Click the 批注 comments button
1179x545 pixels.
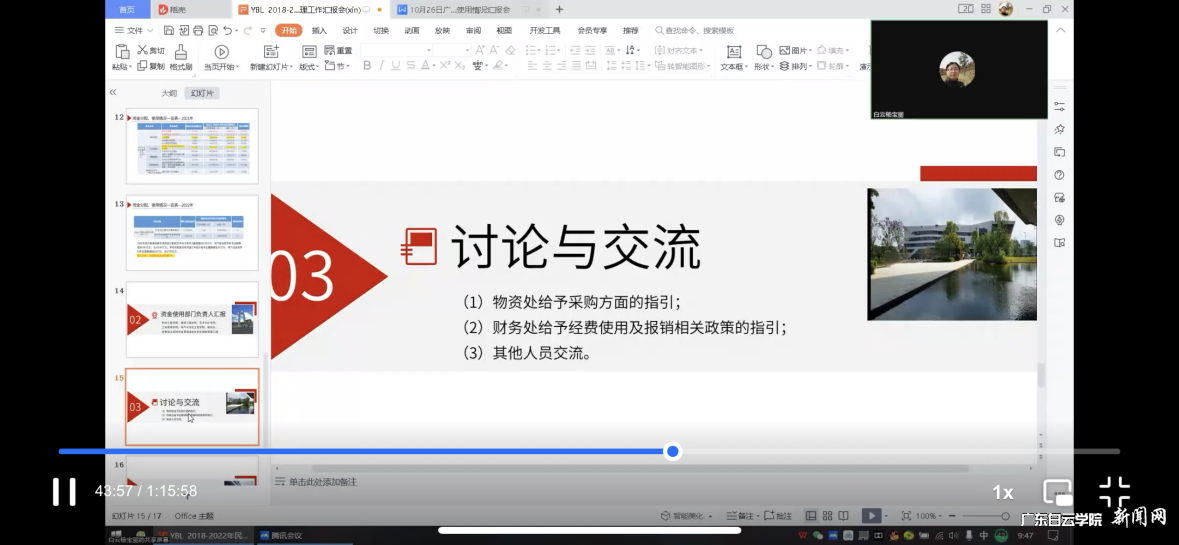[778, 516]
